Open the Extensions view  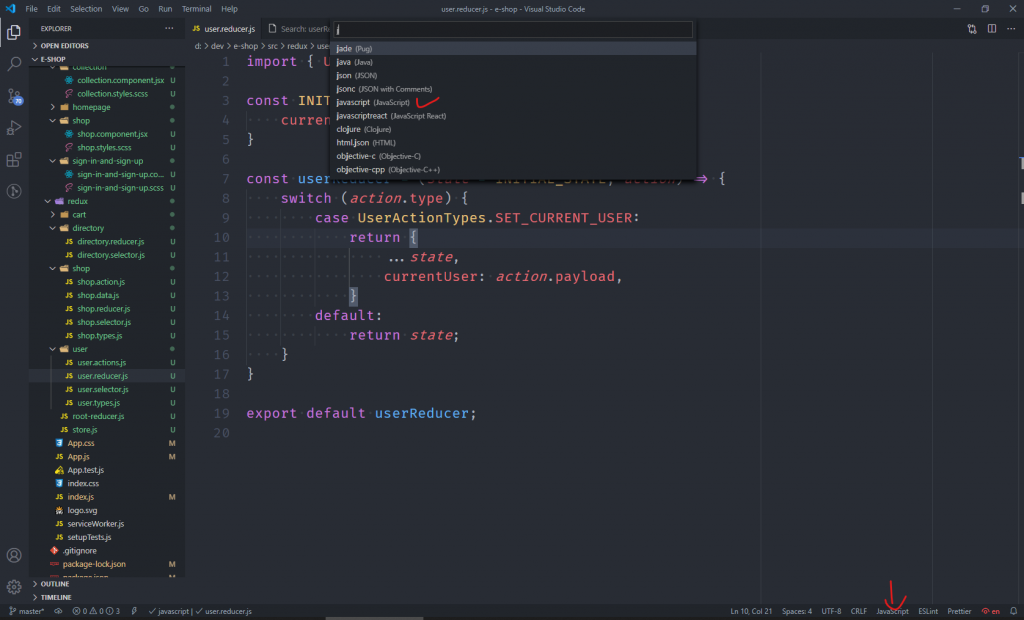(x=14, y=160)
